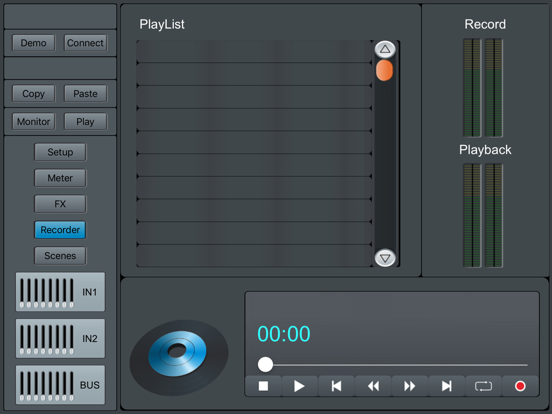Open the FX page
This screenshot has width=552, height=414.
(60, 204)
